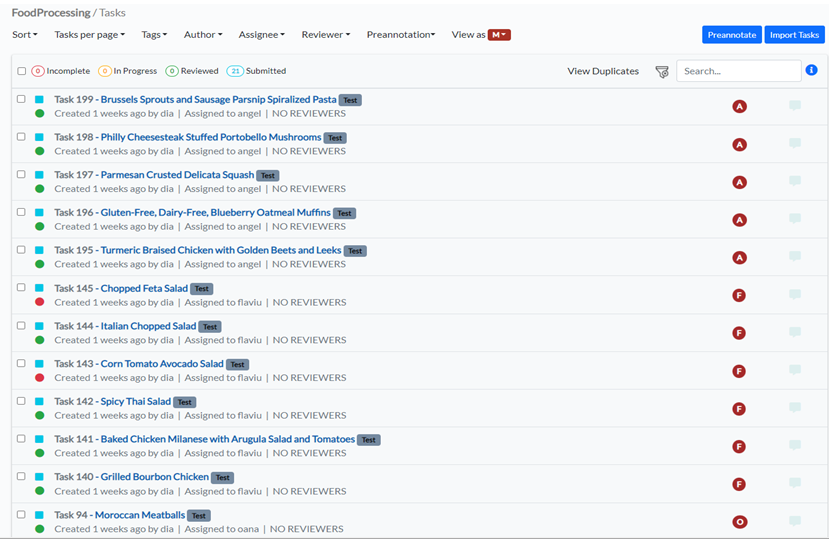Click View Duplicates
The width and height of the screenshot is (829, 540).
603,71
